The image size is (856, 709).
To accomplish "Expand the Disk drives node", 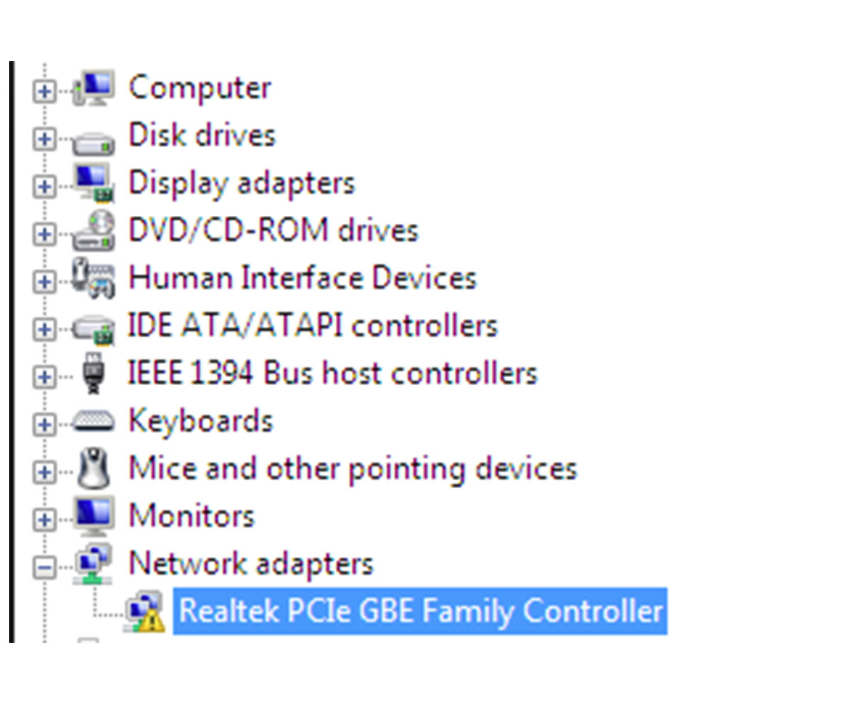I will pos(43,139).
